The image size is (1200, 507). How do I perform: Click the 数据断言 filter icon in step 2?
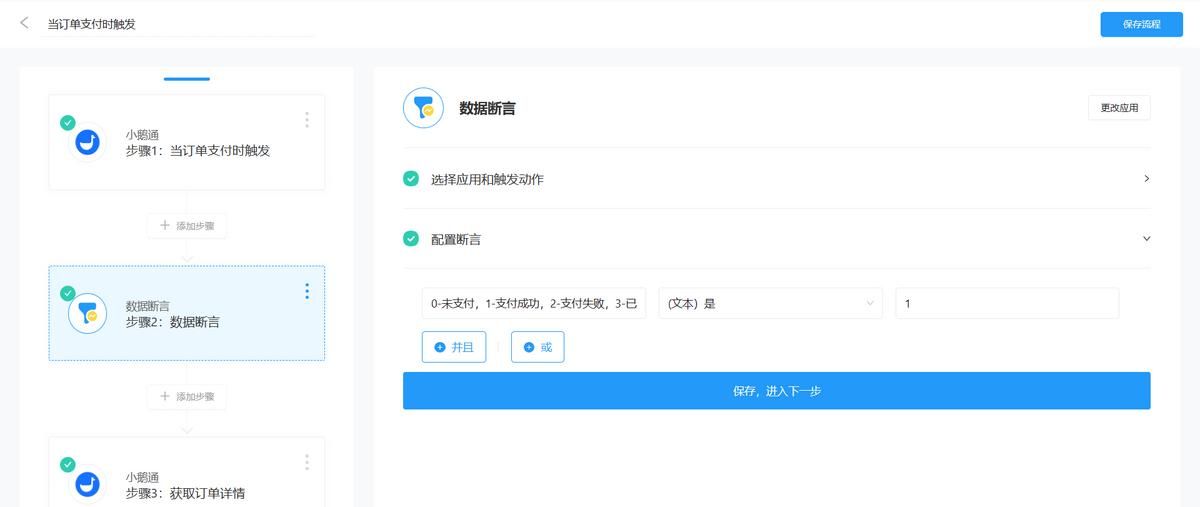(x=88, y=314)
